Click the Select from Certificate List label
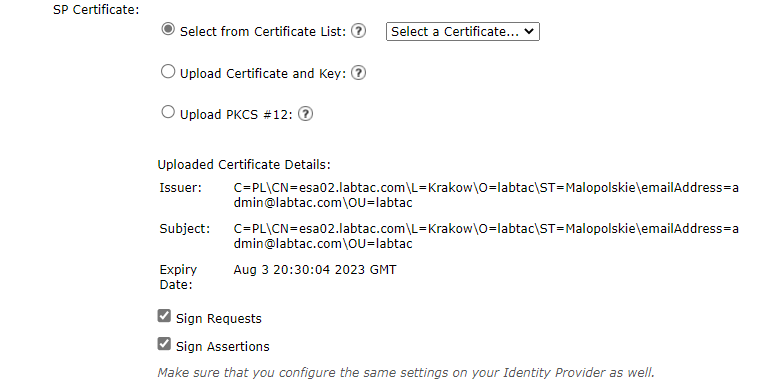The image size is (769, 386). pos(263,32)
